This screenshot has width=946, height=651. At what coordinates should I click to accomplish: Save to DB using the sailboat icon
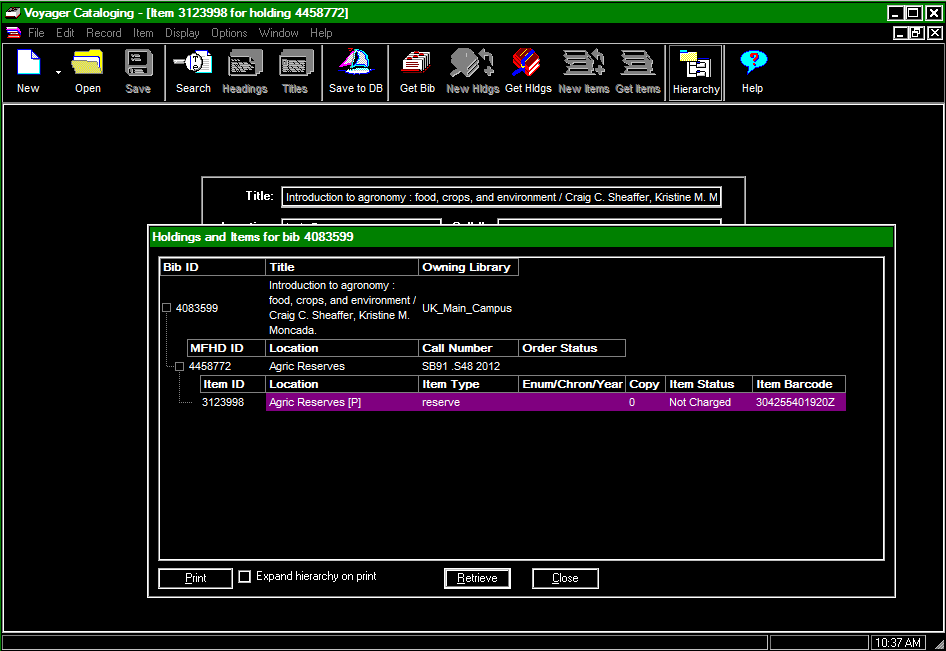355,65
